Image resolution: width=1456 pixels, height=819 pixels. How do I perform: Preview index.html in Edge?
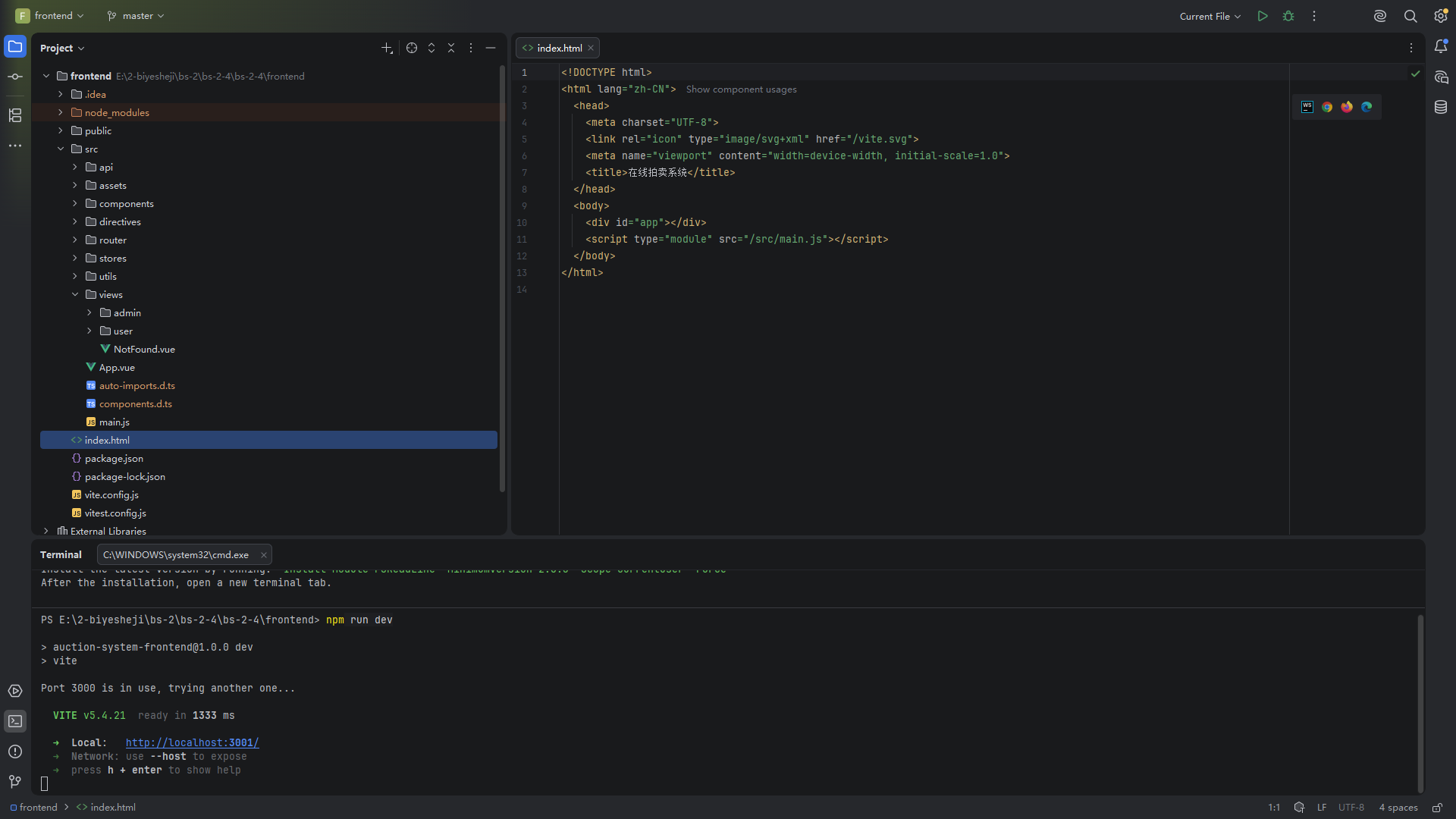point(1367,107)
